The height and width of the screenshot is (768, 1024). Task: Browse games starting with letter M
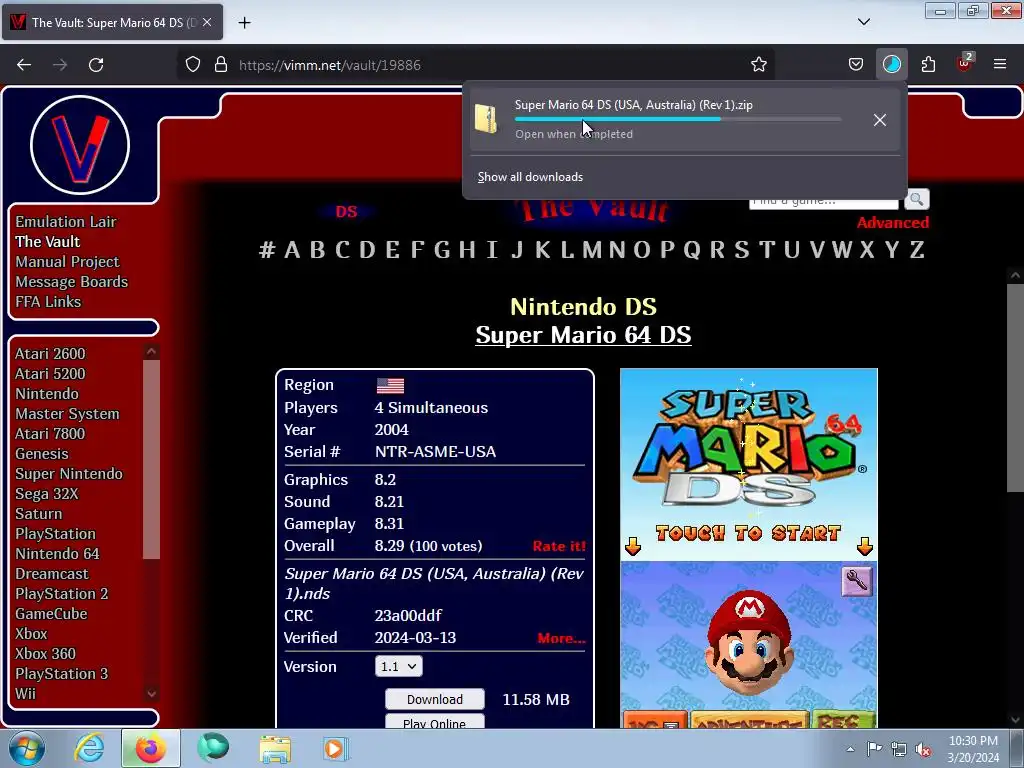tap(592, 249)
